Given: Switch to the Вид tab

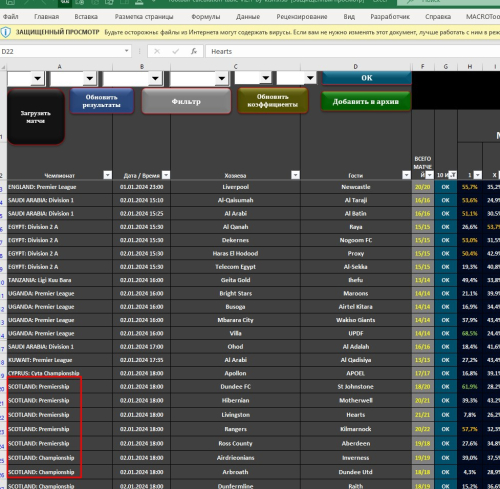Looking at the screenshot, I should [x=349, y=16].
